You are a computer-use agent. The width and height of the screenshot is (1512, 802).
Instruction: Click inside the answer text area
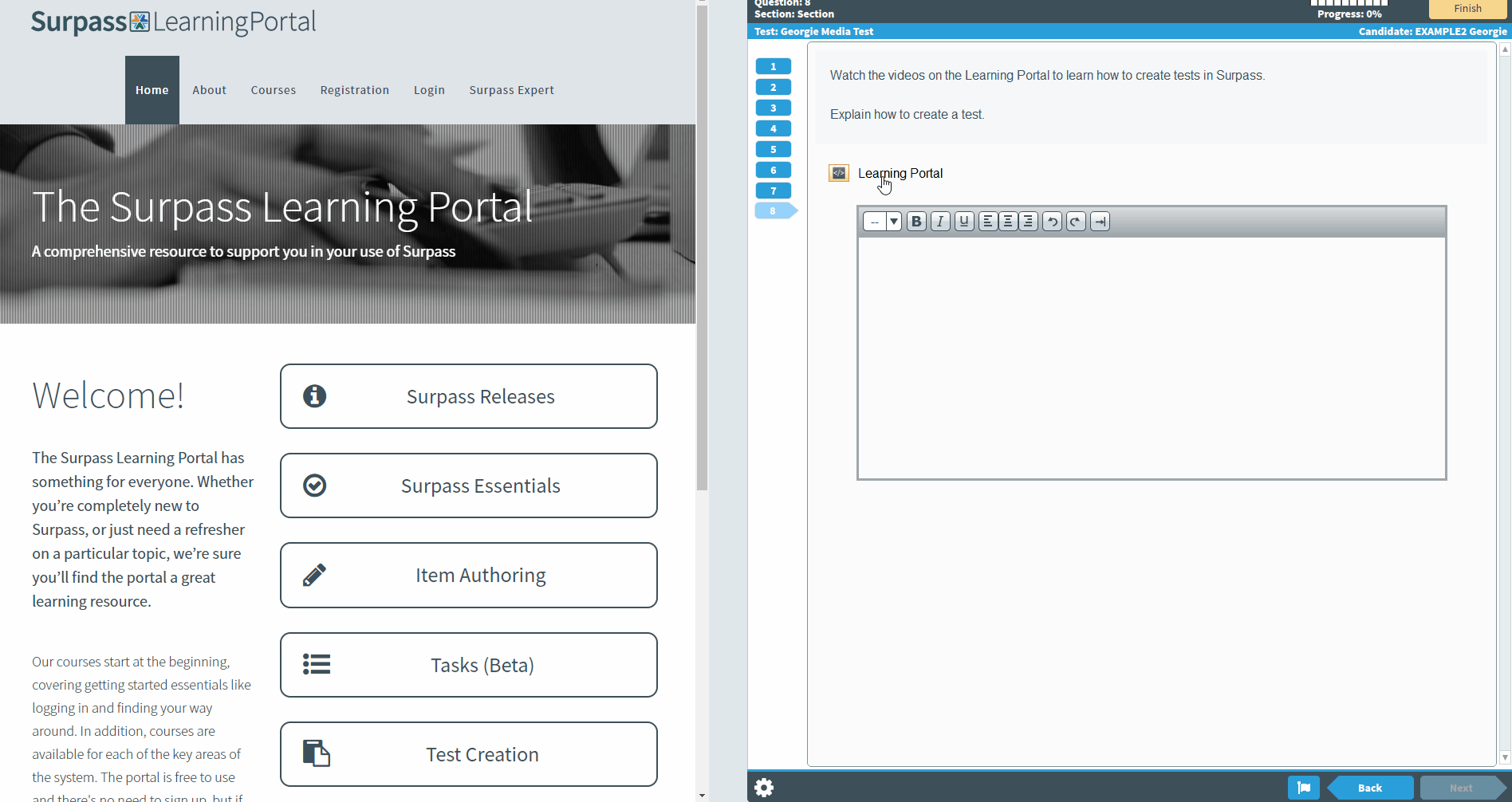[1152, 358]
